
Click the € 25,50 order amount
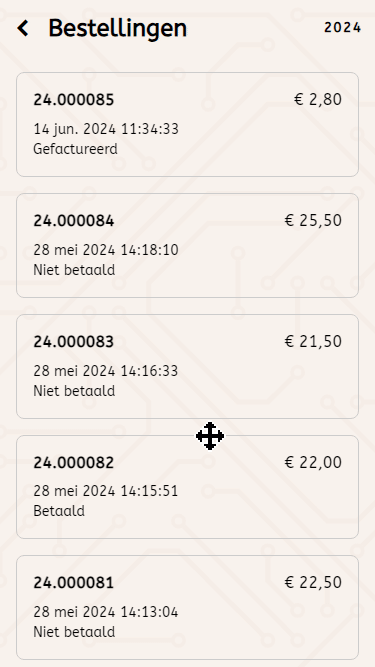pyautogui.click(x=313, y=220)
